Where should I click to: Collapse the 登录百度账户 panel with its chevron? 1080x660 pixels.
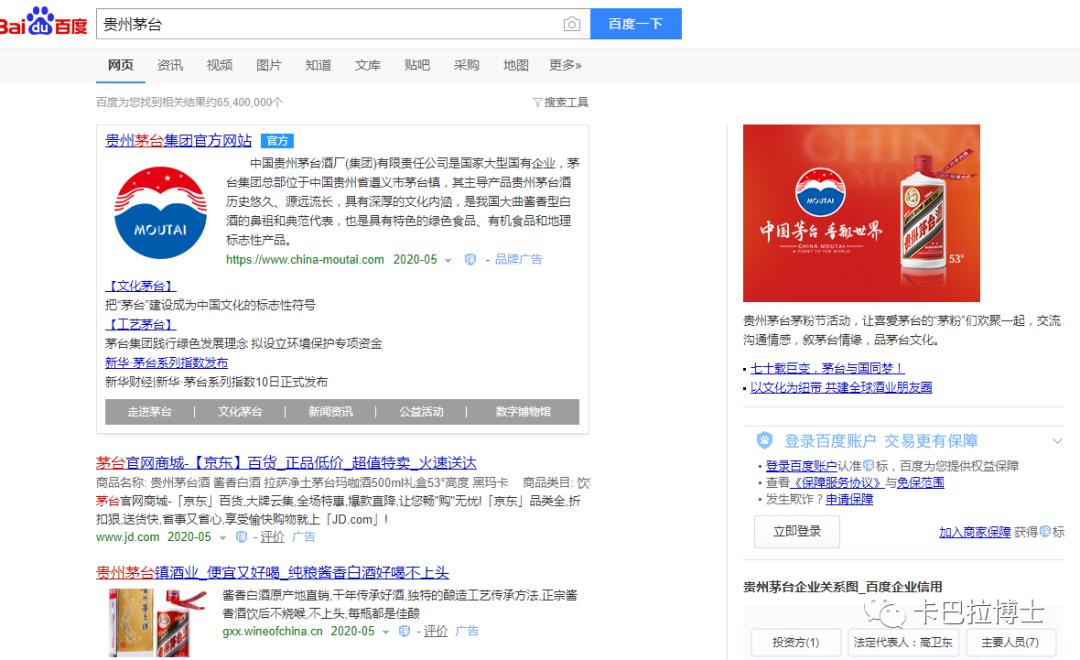[x=1058, y=440]
